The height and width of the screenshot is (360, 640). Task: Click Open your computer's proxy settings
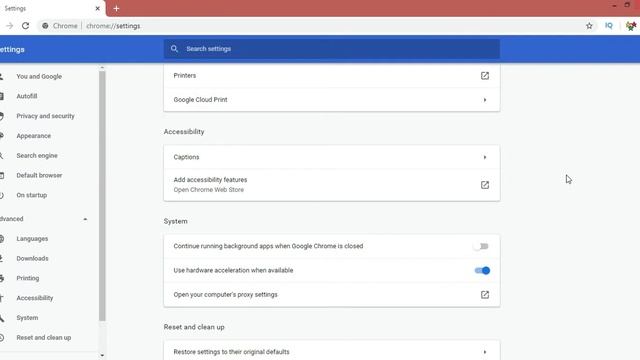tap(331, 295)
